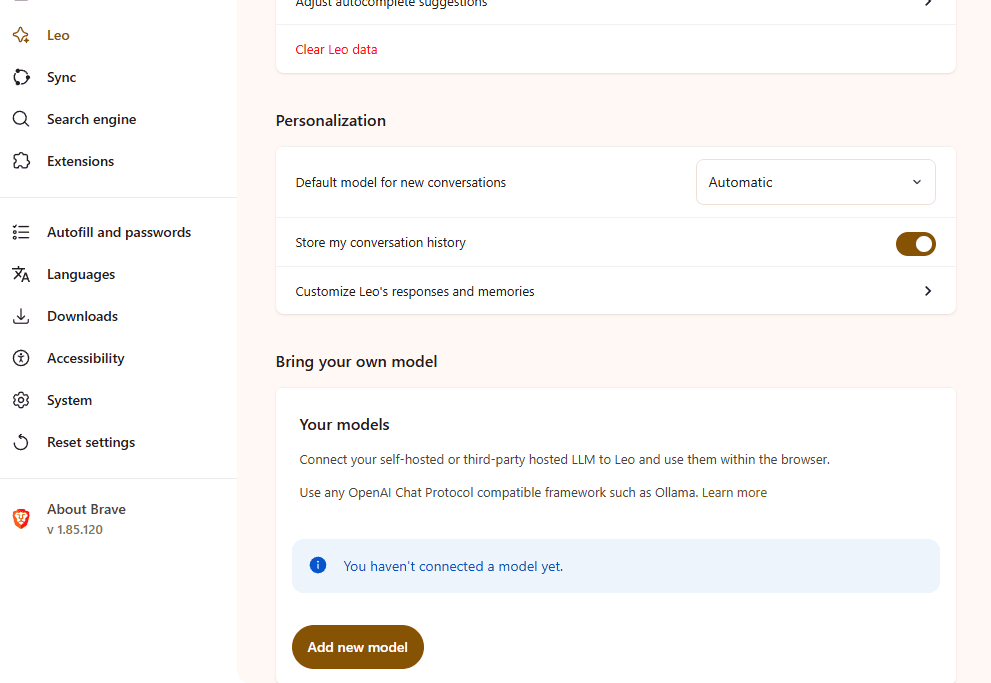
Task: Open Sync via its sidebar icon
Action: coord(20,77)
